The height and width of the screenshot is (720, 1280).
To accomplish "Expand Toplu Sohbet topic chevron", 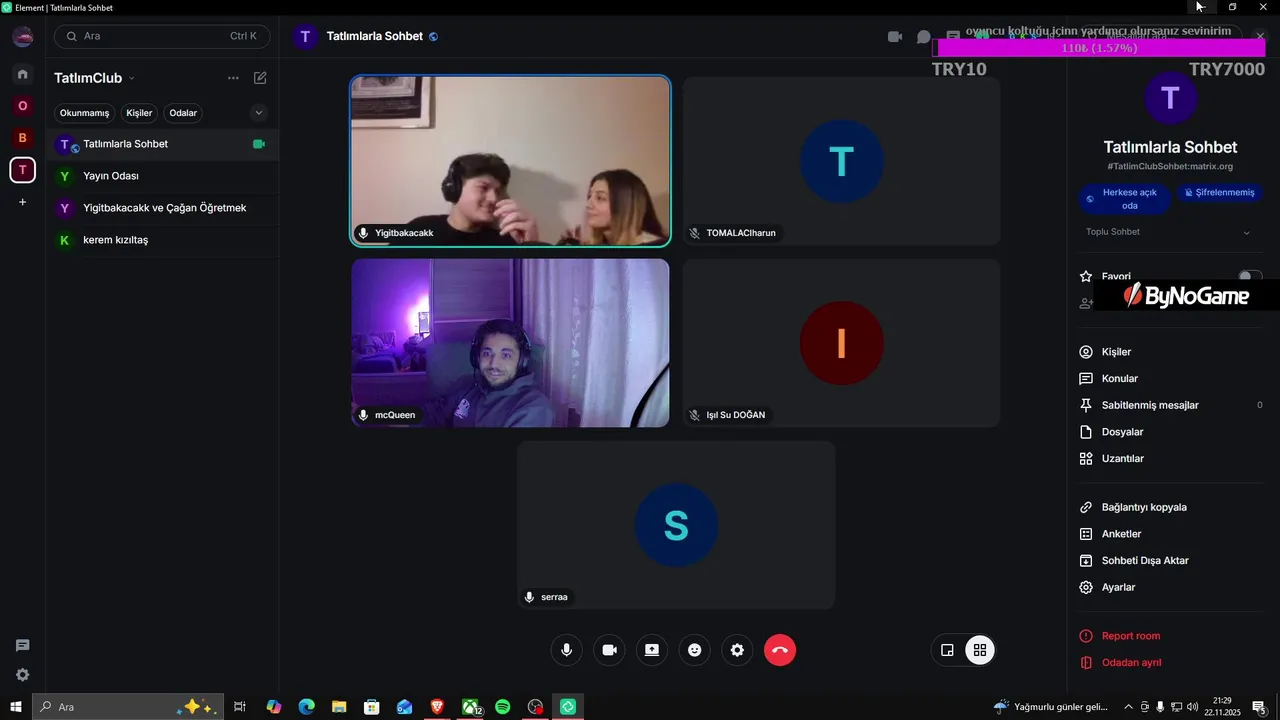I will 1246,233.
